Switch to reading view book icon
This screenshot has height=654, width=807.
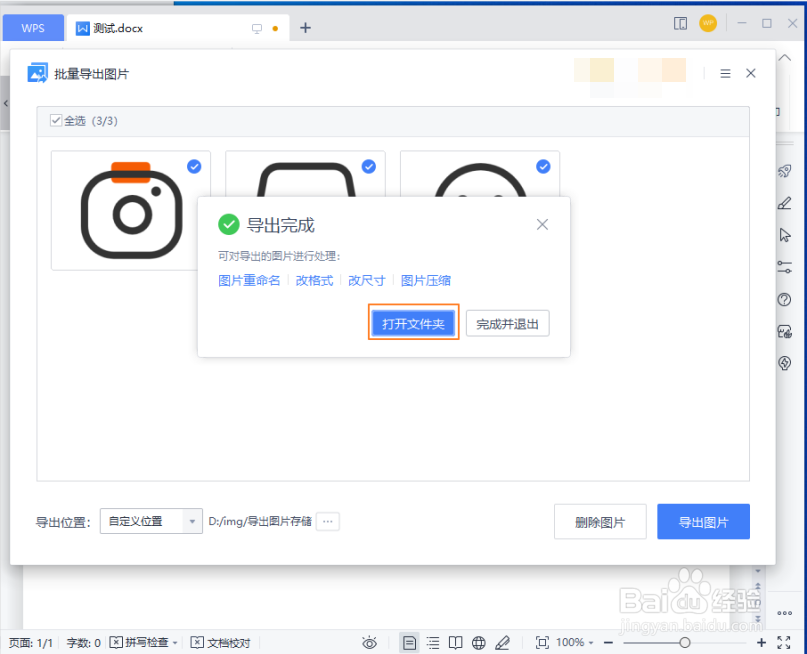[455, 642]
